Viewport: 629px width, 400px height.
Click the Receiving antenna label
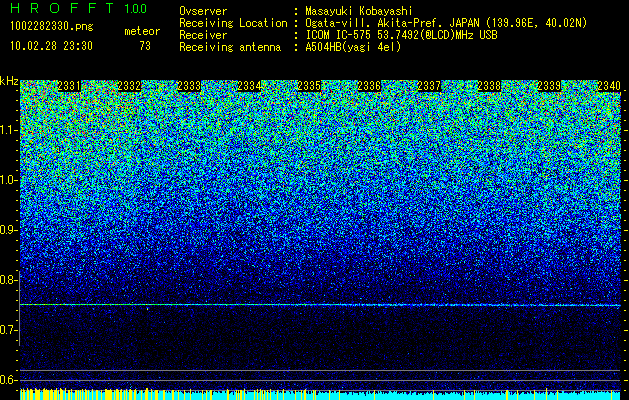point(230,47)
